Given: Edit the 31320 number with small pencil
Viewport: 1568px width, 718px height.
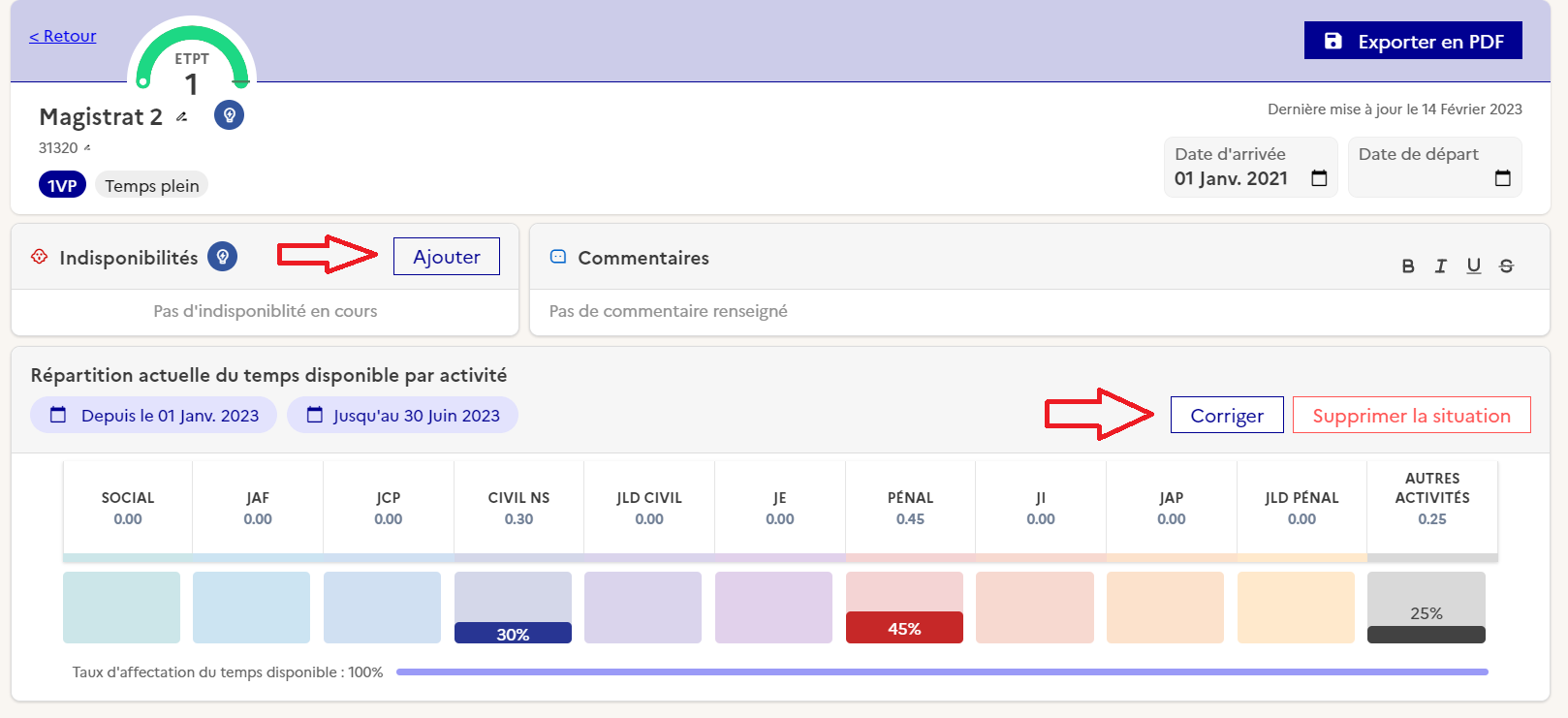Looking at the screenshot, I should tap(87, 148).
